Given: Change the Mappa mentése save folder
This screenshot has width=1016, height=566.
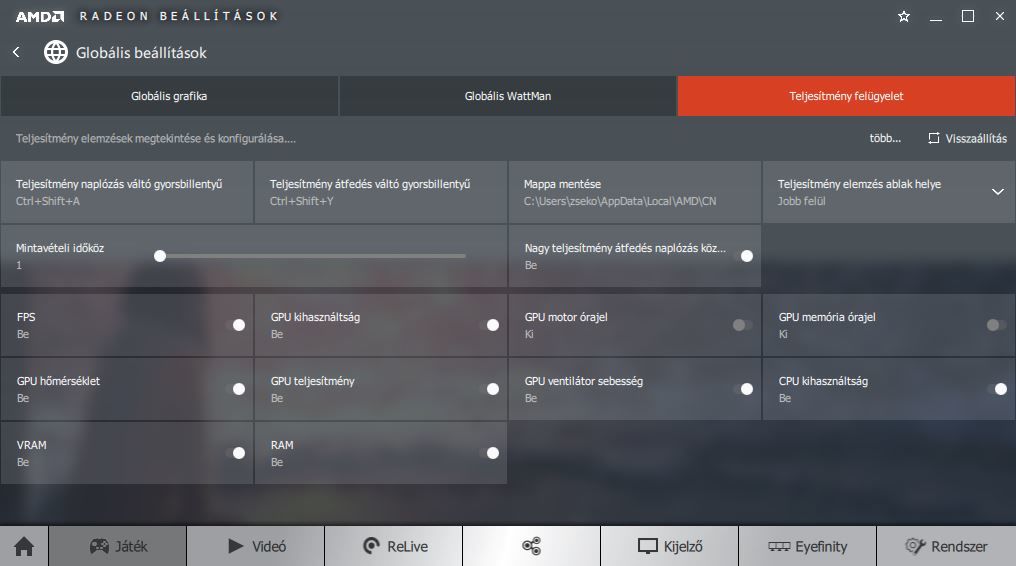Looking at the screenshot, I should pyautogui.click(x=635, y=192).
